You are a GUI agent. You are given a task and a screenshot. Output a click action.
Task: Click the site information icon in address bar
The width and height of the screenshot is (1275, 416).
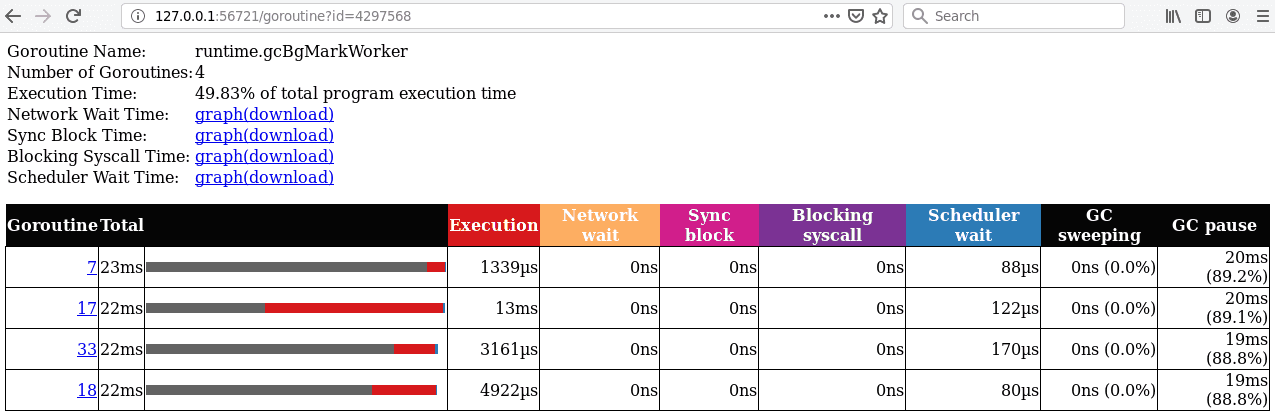138,16
